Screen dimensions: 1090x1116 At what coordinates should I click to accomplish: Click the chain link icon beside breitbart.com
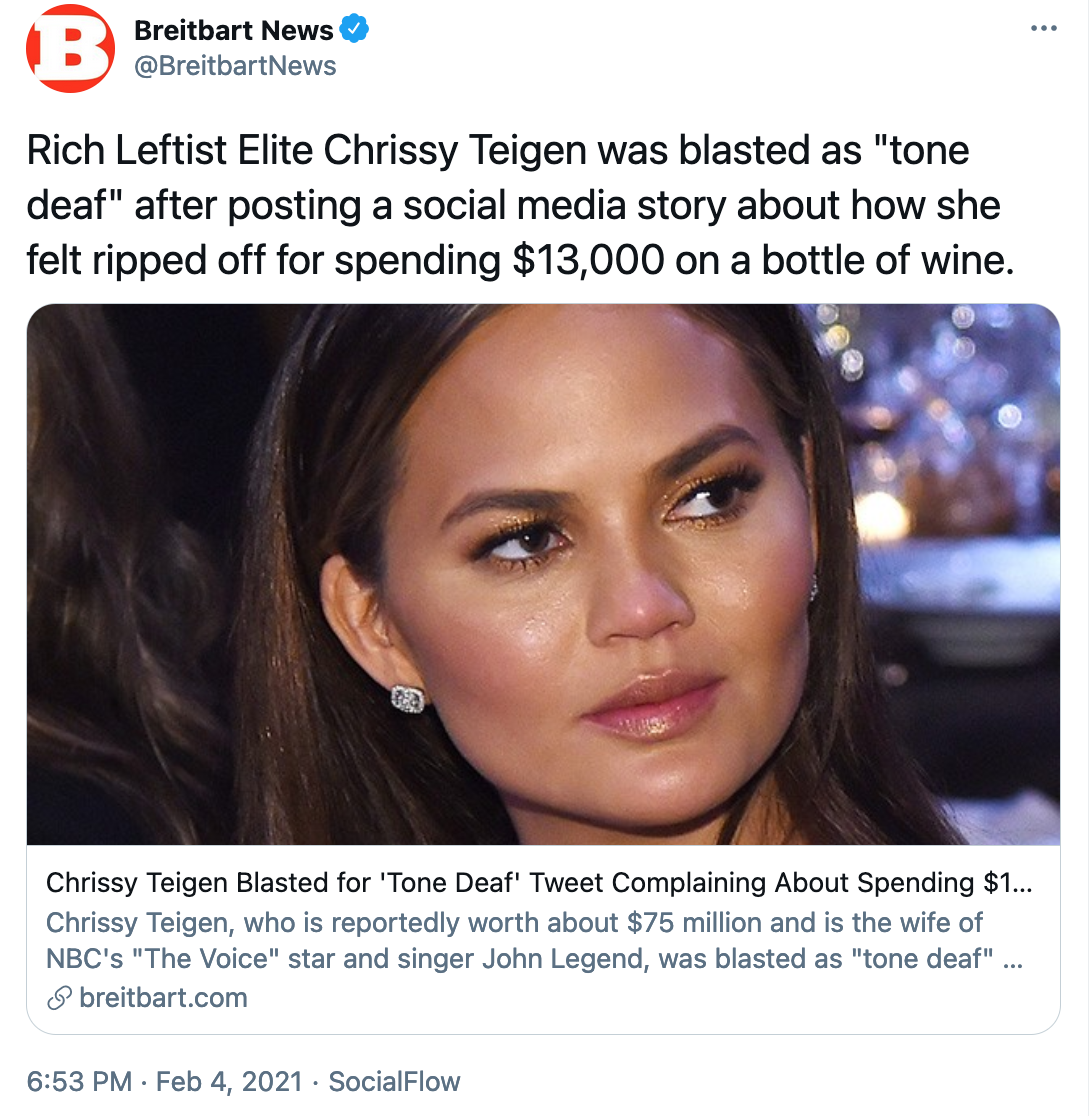59,997
